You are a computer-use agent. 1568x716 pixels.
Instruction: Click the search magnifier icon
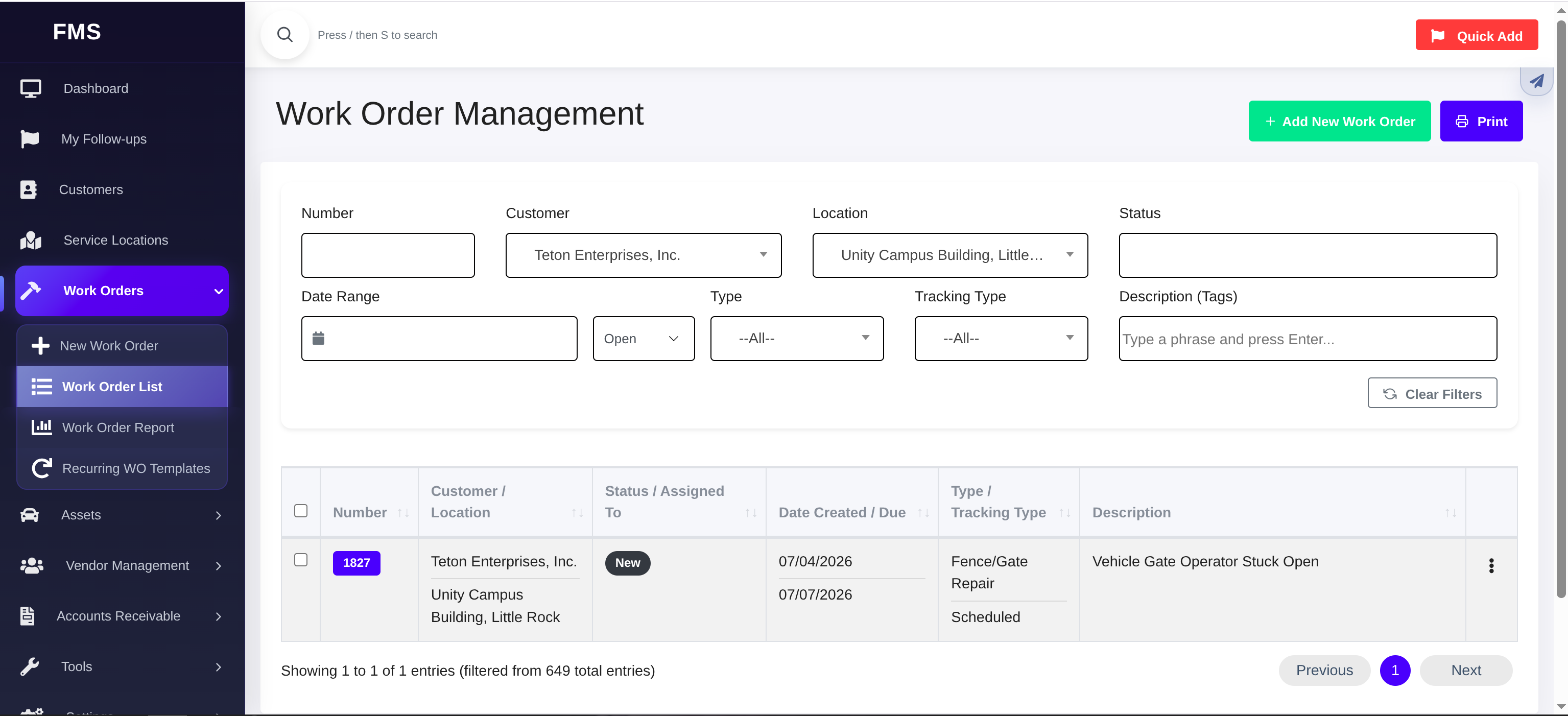coord(285,35)
